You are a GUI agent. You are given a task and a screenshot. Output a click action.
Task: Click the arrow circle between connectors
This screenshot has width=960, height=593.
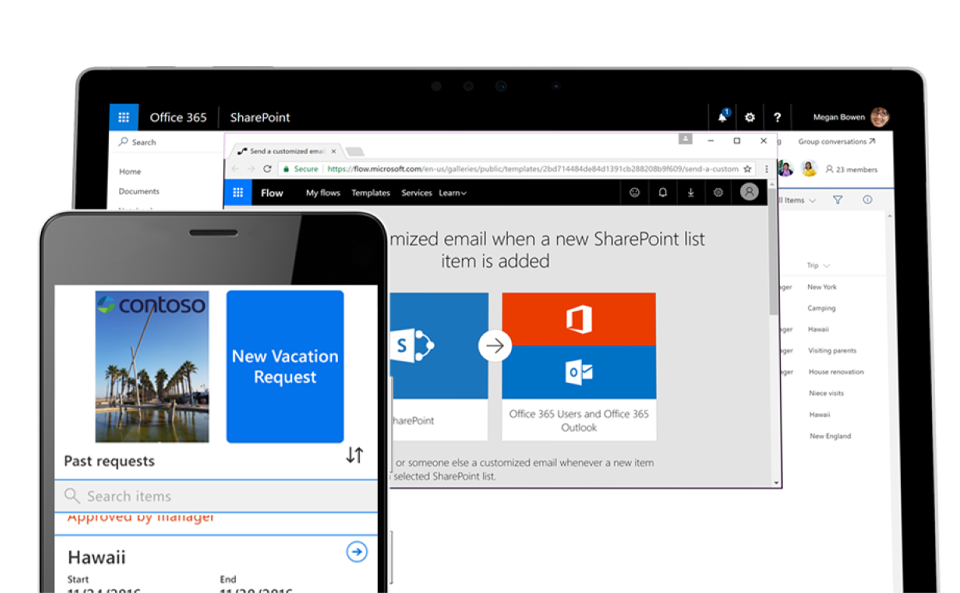495,346
